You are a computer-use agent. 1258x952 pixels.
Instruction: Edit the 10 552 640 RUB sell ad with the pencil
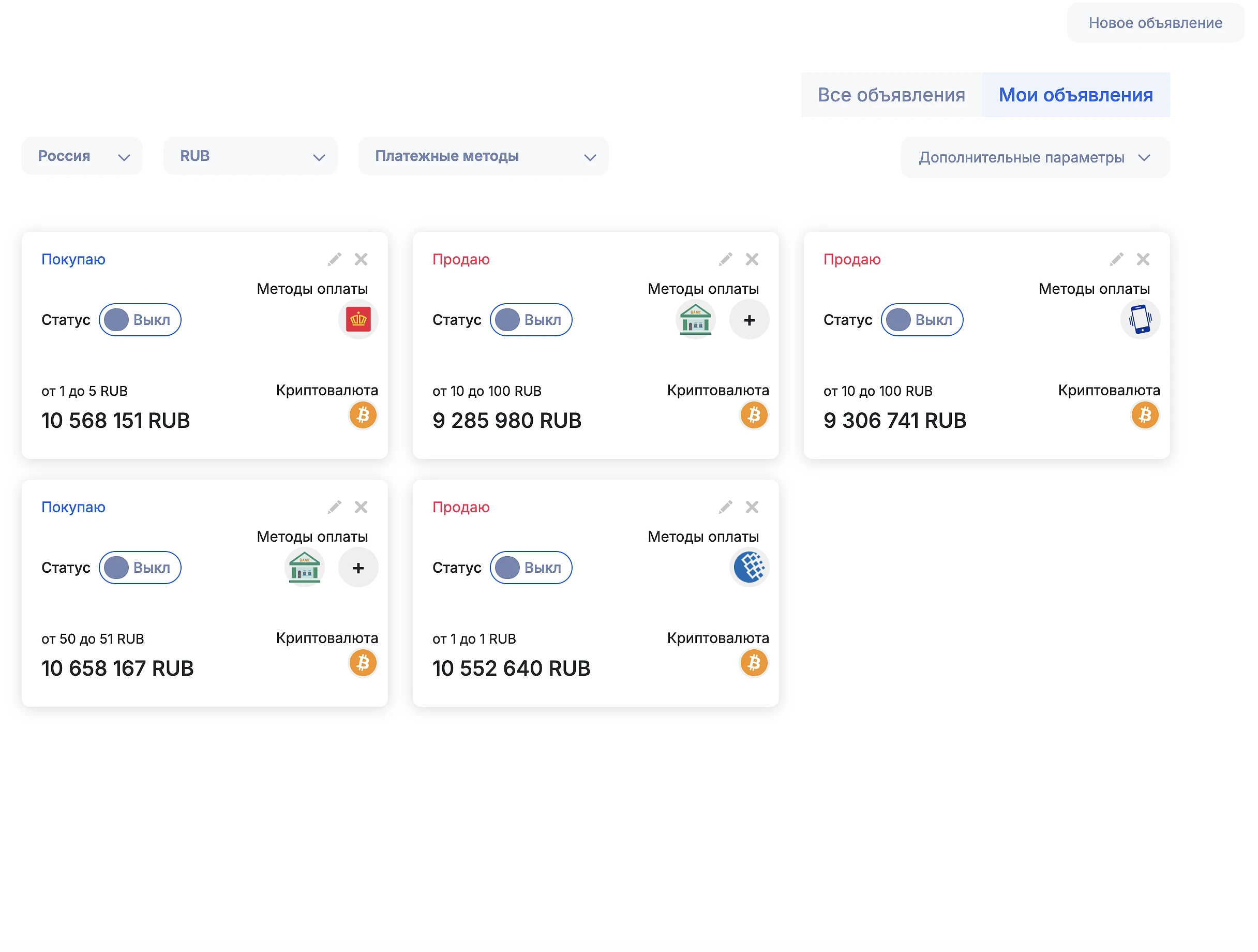click(x=725, y=507)
